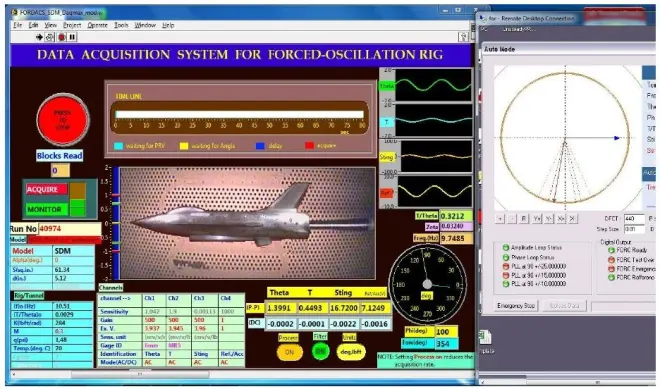Viewport: 660px width, 389px height.
Task: Click the red Abort Execution icon
Action: coord(61,37)
